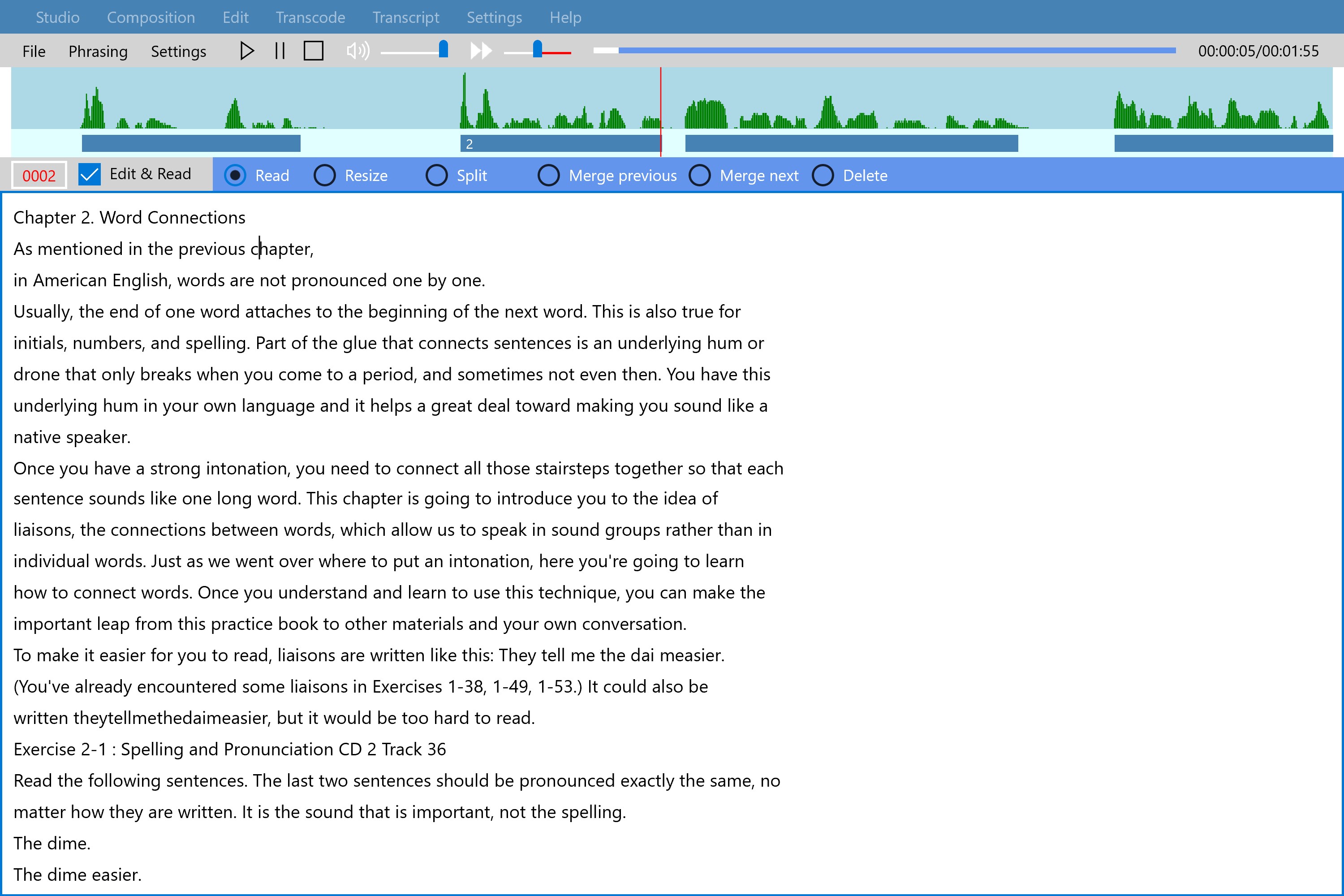This screenshot has height=896, width=1344.
Task: Select the Split radio option
Action: tap(436, 176)
